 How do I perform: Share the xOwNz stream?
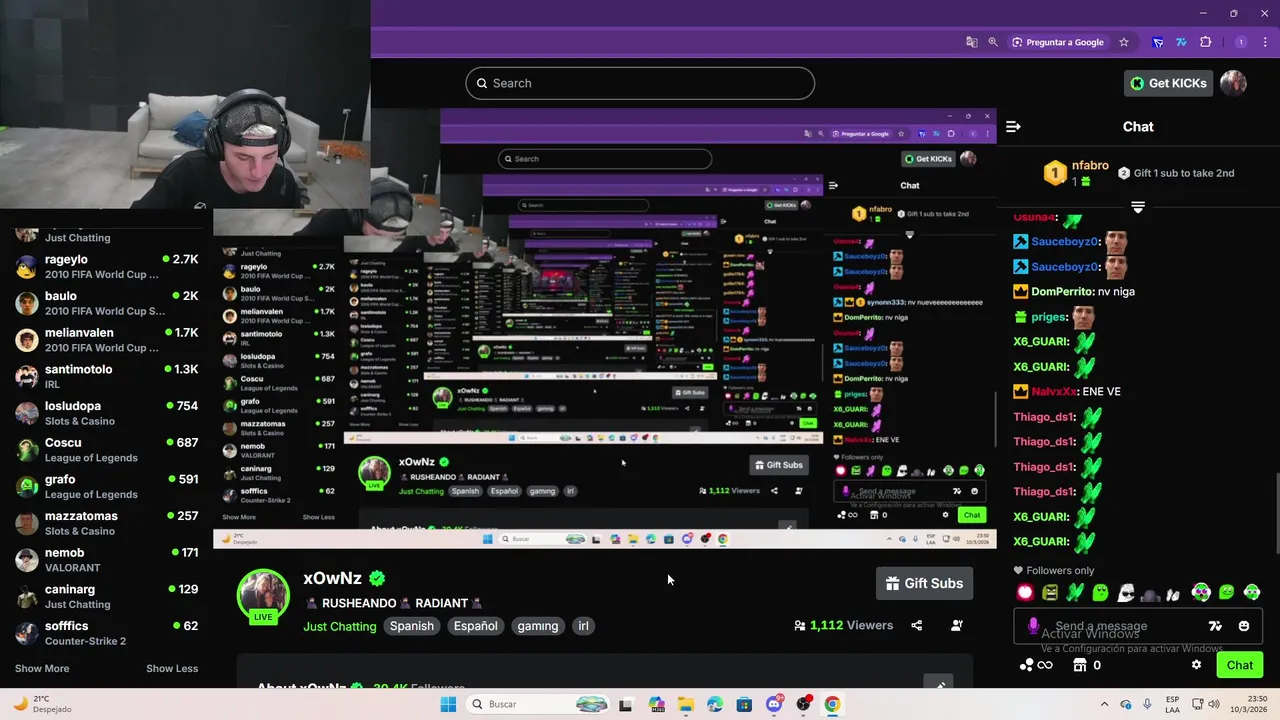point(916,626)
